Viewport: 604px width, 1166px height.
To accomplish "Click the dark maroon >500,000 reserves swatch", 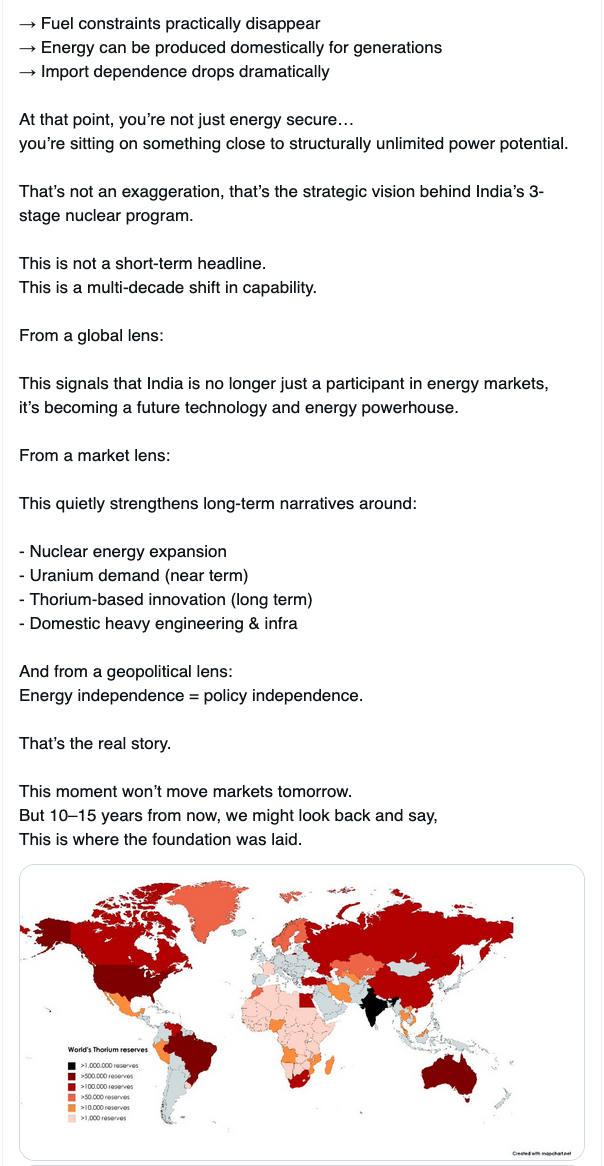I will (x=72, y=1076).
